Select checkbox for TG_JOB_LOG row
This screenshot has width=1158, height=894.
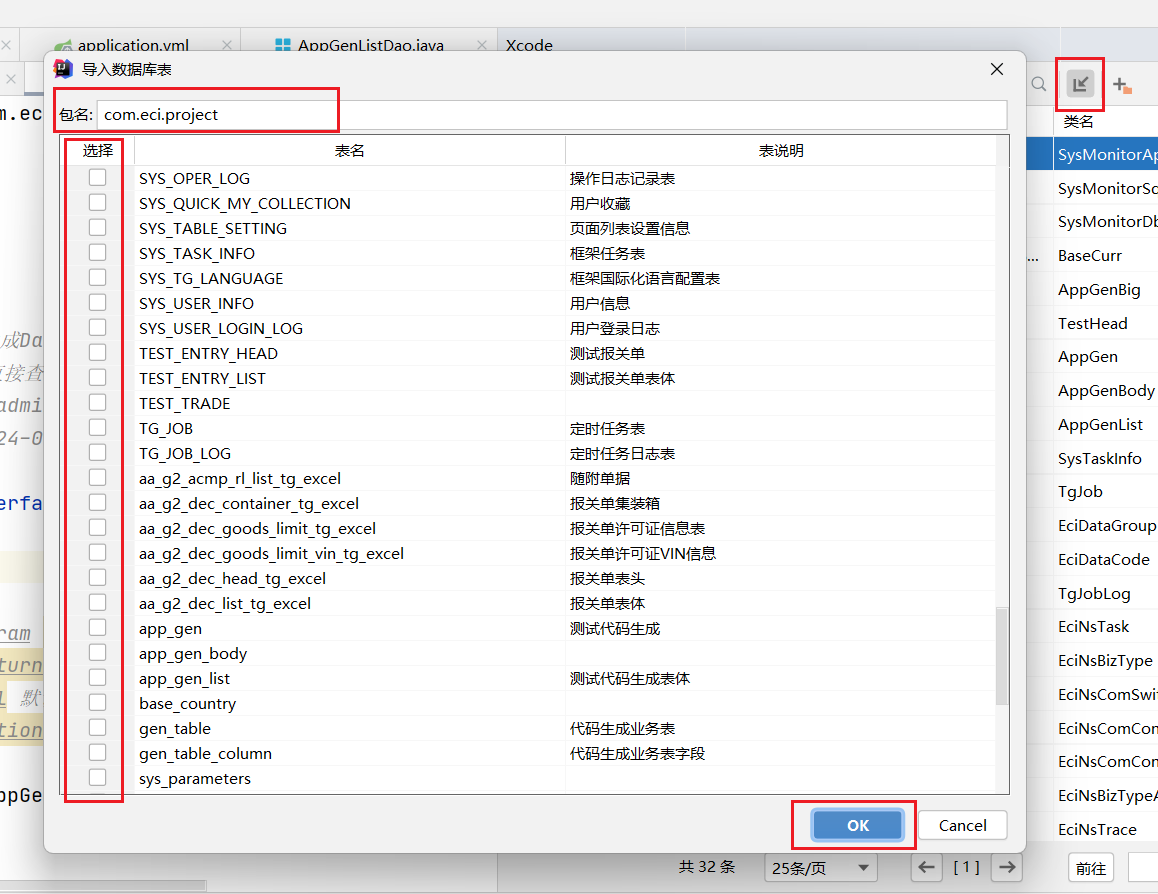coord(97,453)
